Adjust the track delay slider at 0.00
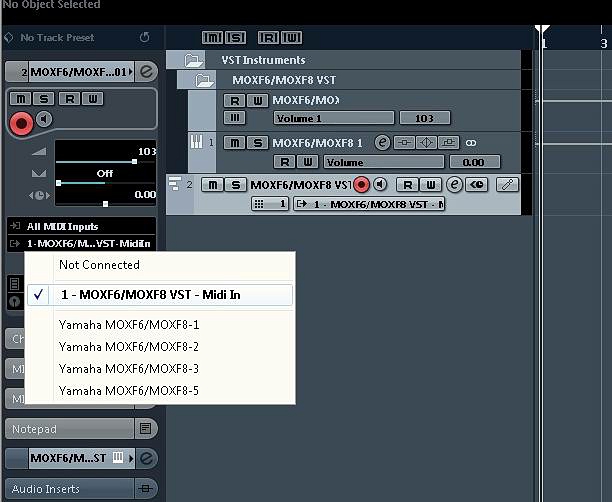This screenshot has width=612, height=502. [105, 204]
